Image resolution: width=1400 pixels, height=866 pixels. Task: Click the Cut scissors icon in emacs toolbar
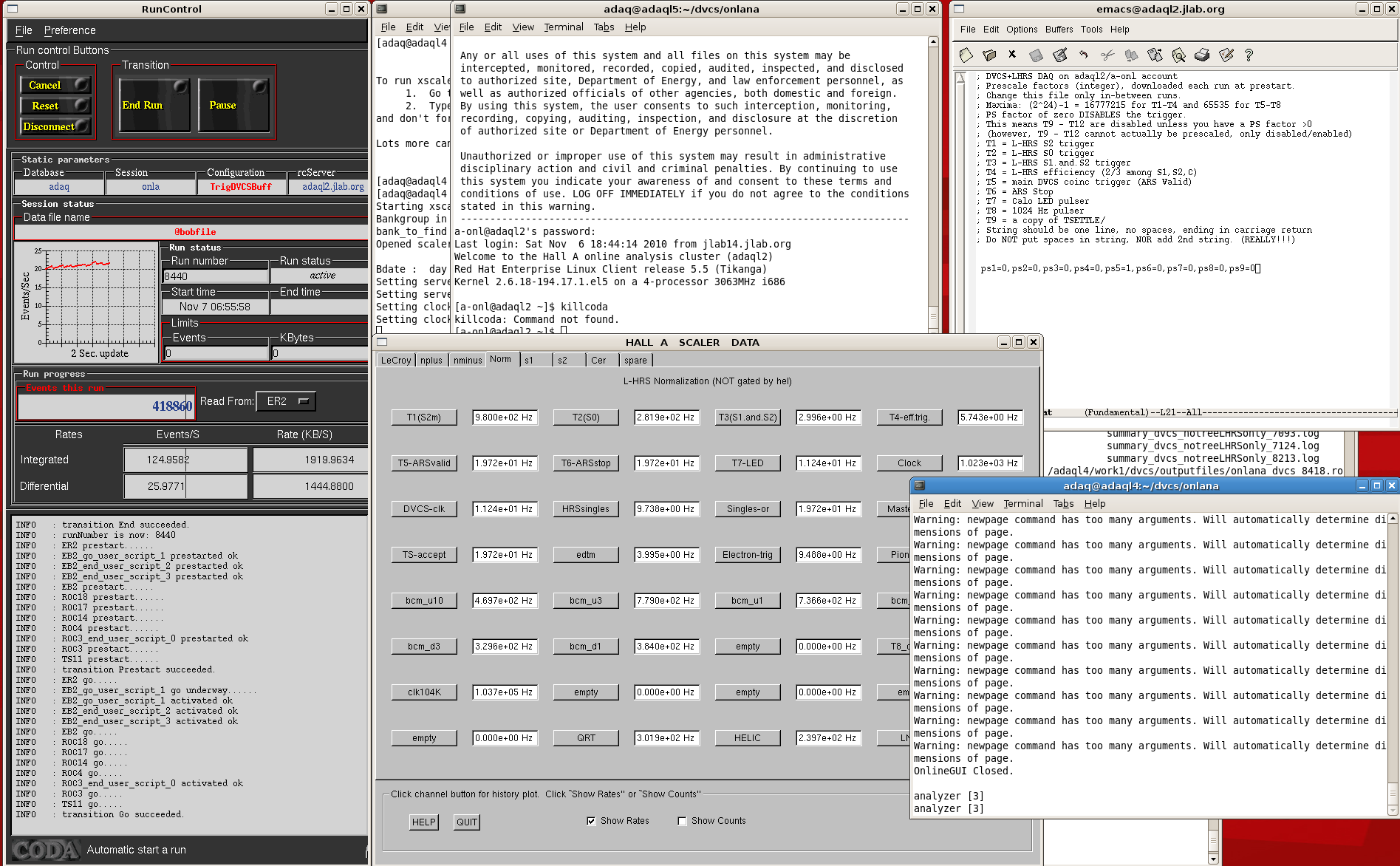(1107, 55)
